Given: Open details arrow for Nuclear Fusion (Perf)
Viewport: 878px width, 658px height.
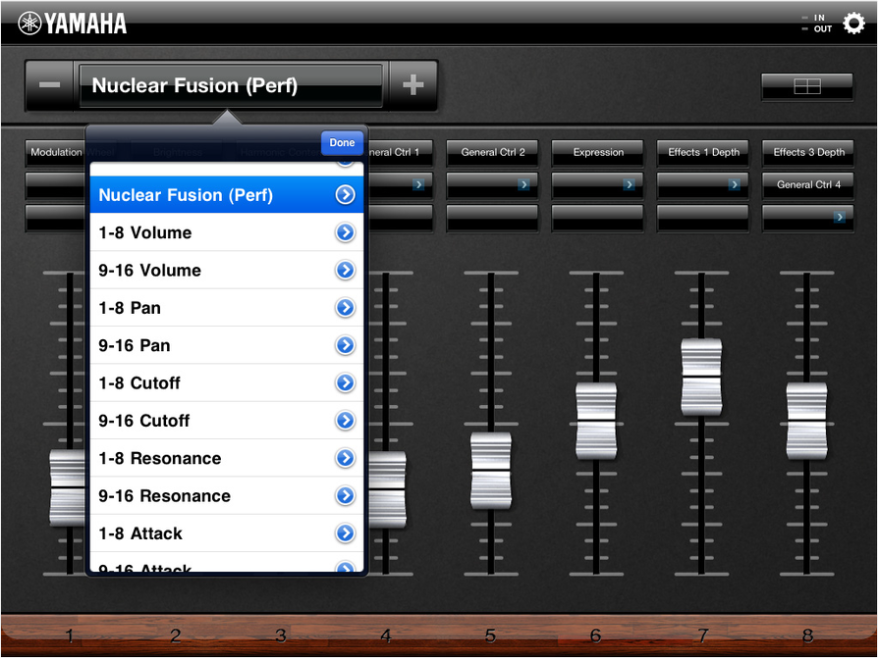Looking at the screenshot, I should [x=345, y=195].
